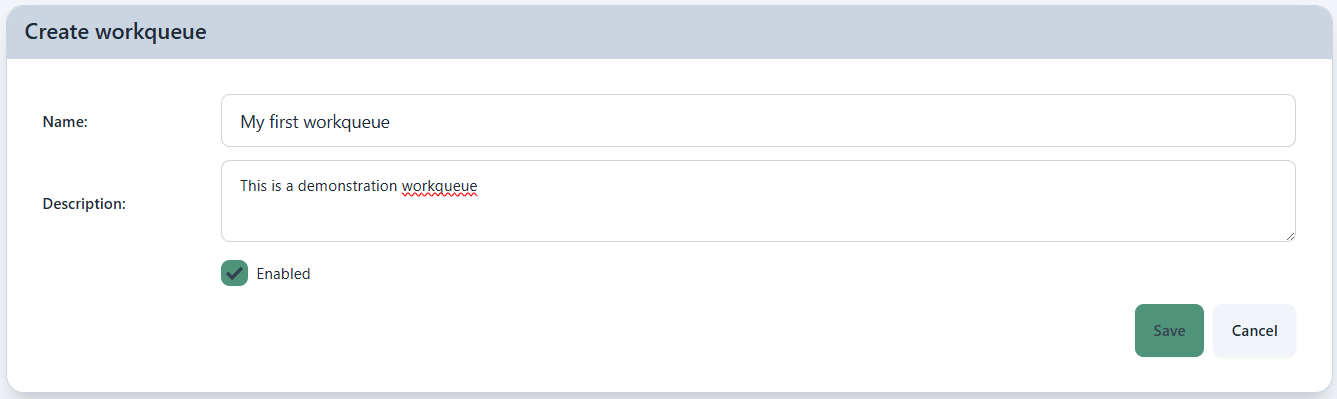Image resolution: width=1337 pixels, height=399 pixels.
Task: Toggle the Enabled checkbox
Action: tap(234, 273)
